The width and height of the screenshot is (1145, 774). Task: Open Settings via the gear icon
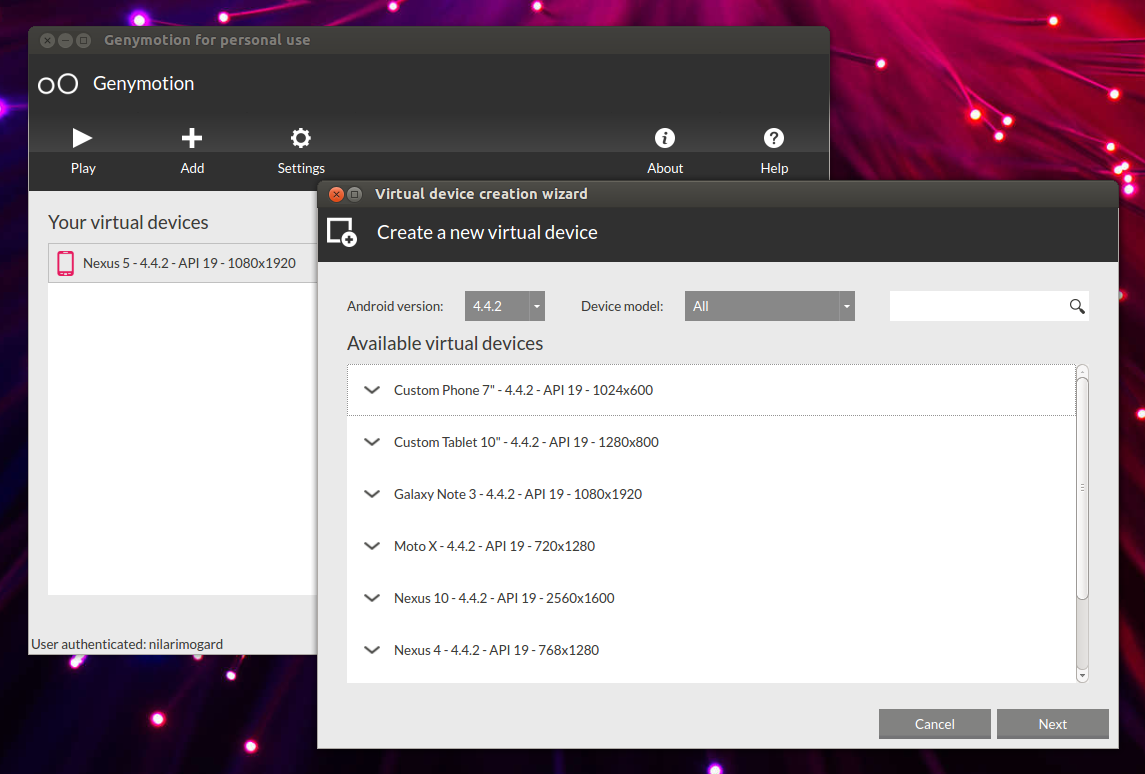pos(301,138)
